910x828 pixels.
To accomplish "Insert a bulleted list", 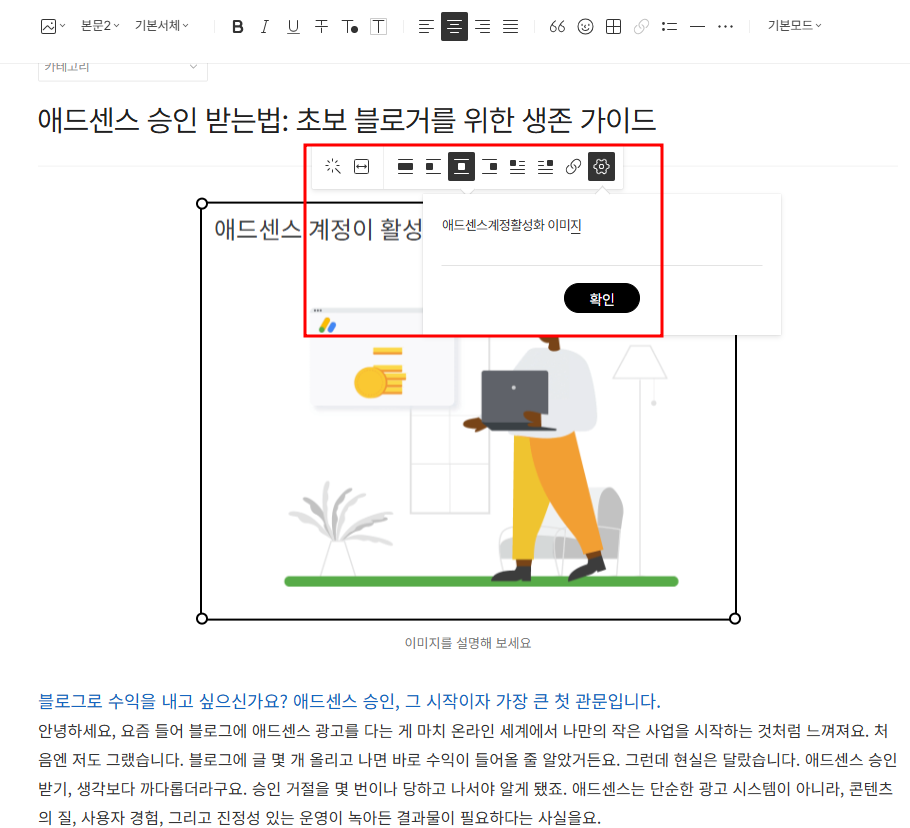I will pyautogui.click(x=669, y=27).
